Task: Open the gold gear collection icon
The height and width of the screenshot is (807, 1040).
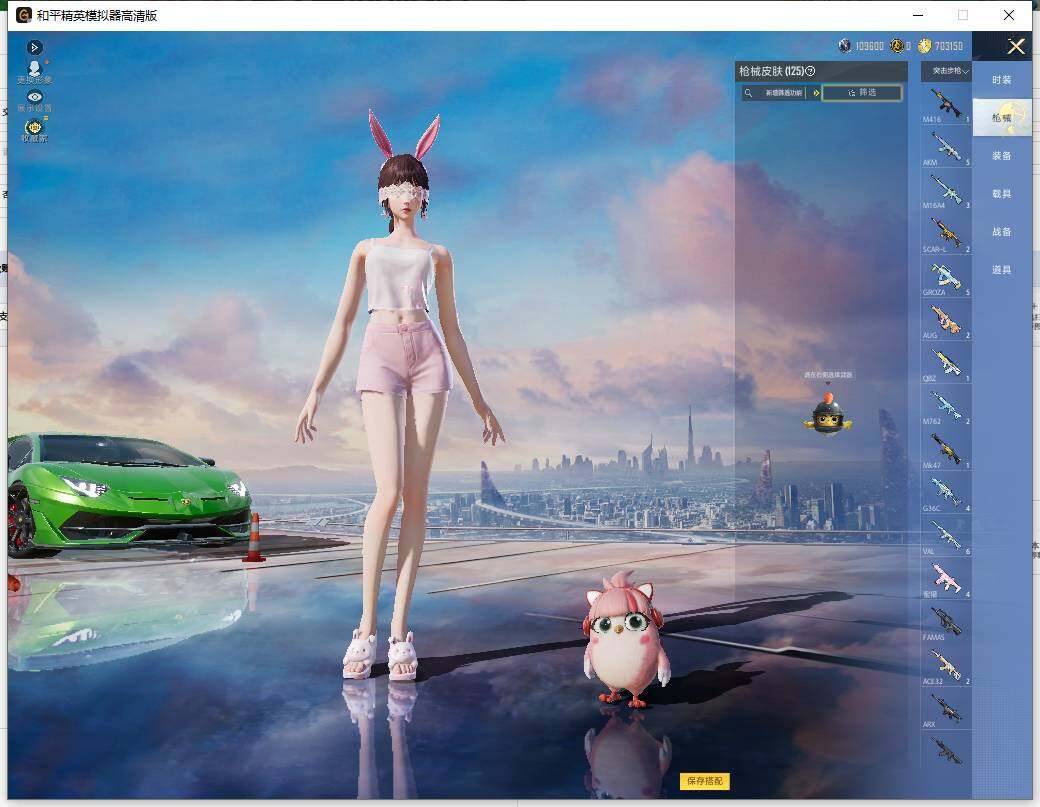Action: (34, 129)
